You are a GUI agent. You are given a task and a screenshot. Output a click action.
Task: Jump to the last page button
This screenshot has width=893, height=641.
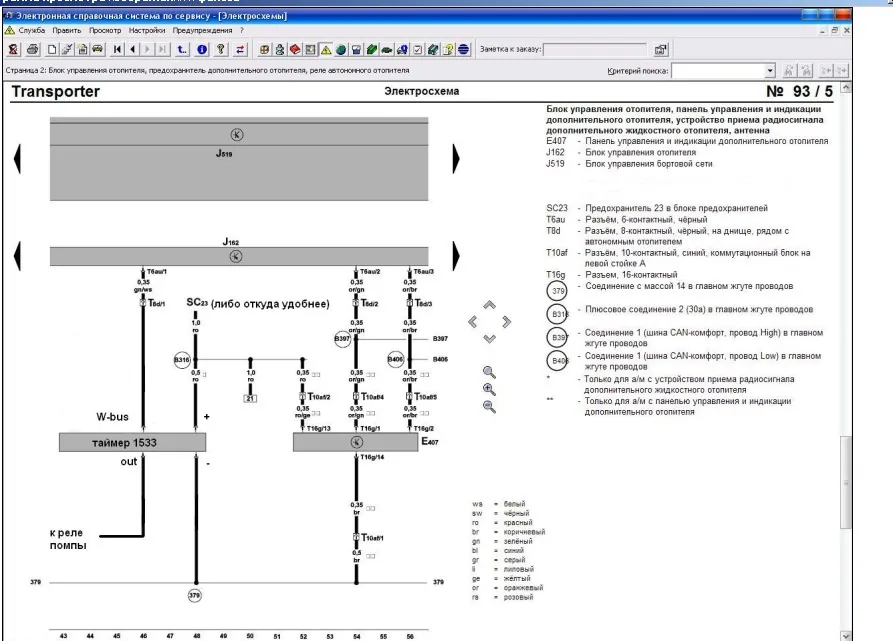pos(162,50)
